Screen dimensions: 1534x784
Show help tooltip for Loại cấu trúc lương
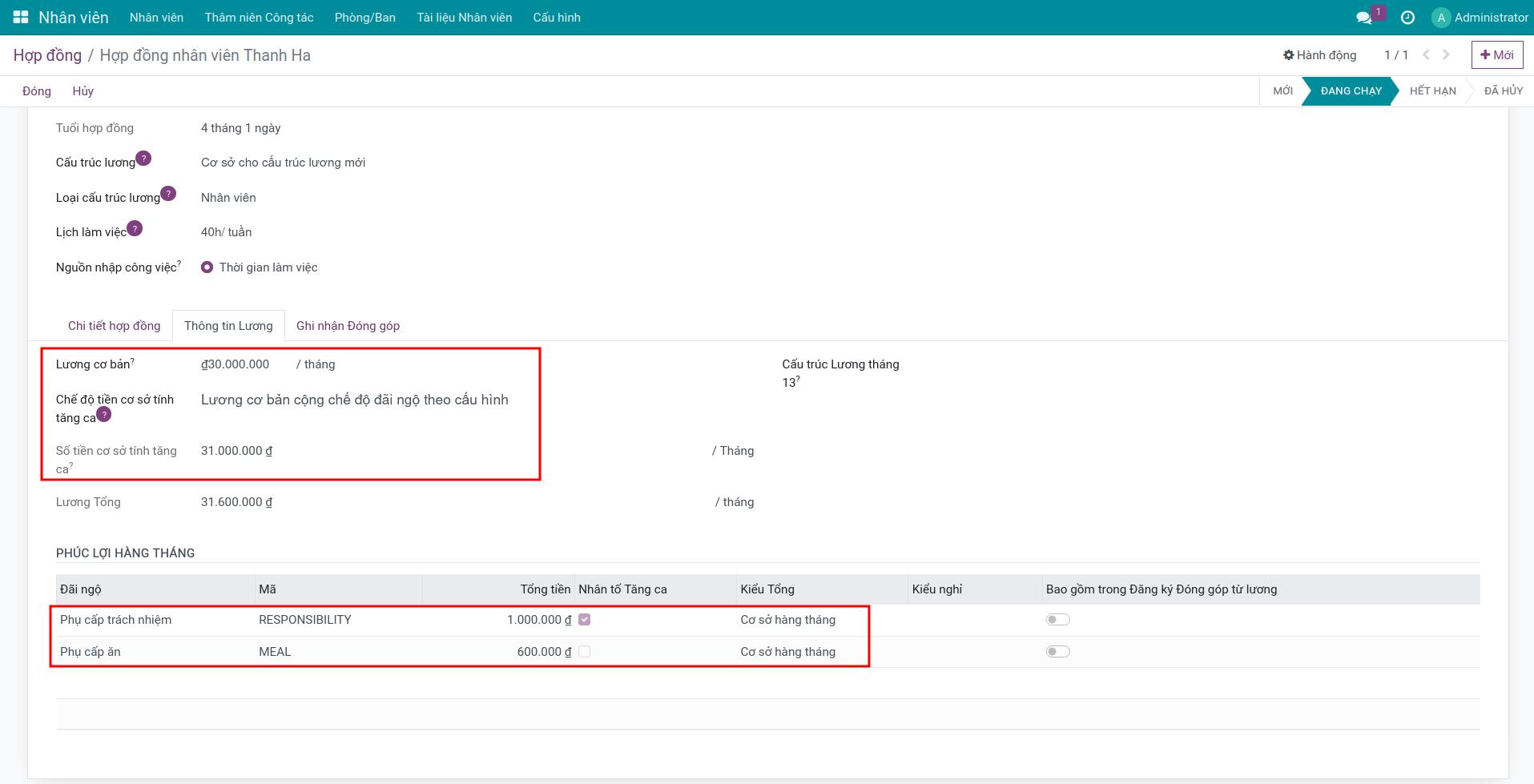click(168, 193)
